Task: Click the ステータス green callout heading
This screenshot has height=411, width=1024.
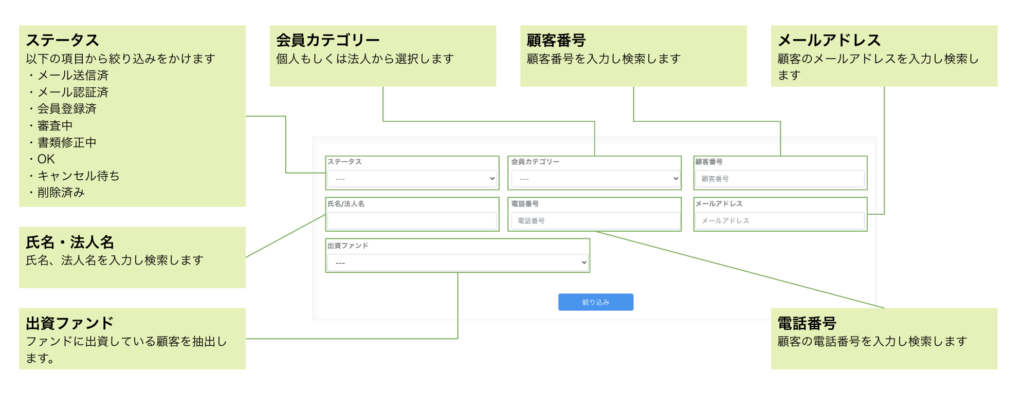Action: click(62, 40)
